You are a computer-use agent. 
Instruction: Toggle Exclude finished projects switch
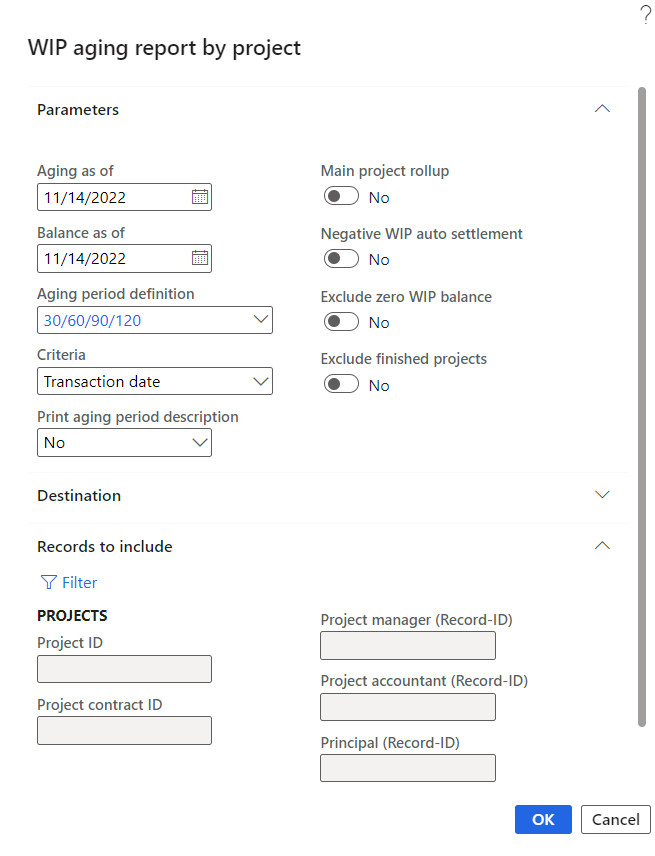coord(341,385)
